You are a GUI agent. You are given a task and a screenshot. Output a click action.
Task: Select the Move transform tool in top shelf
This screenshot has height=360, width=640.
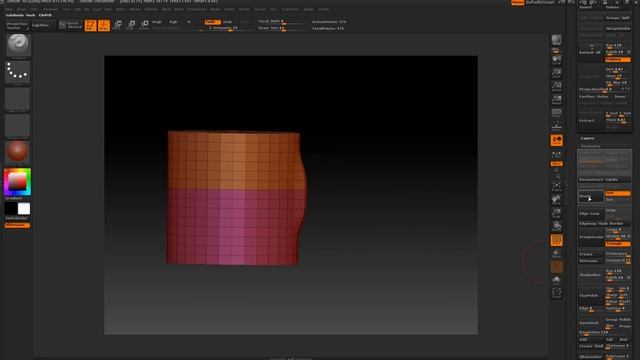[118, 25]
